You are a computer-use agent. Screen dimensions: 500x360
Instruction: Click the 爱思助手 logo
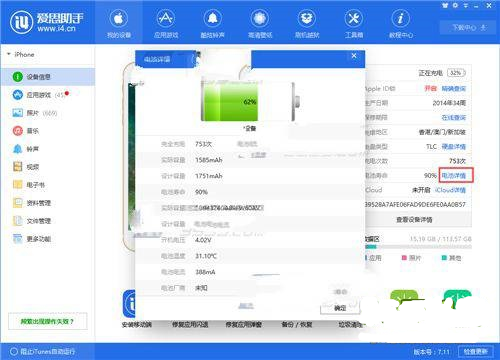coord(47,22)
